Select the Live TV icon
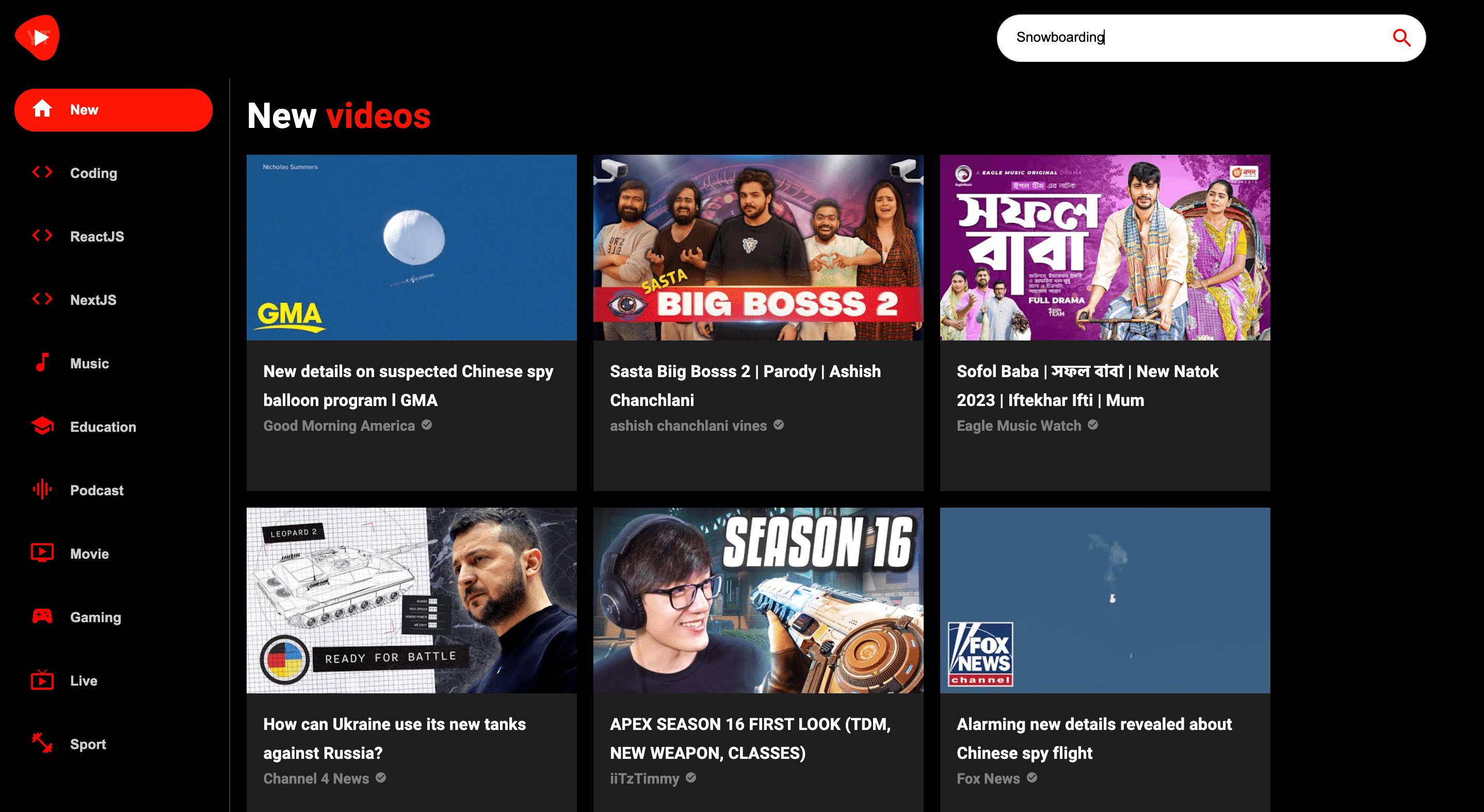1484x812 pixels. [42, 679]
